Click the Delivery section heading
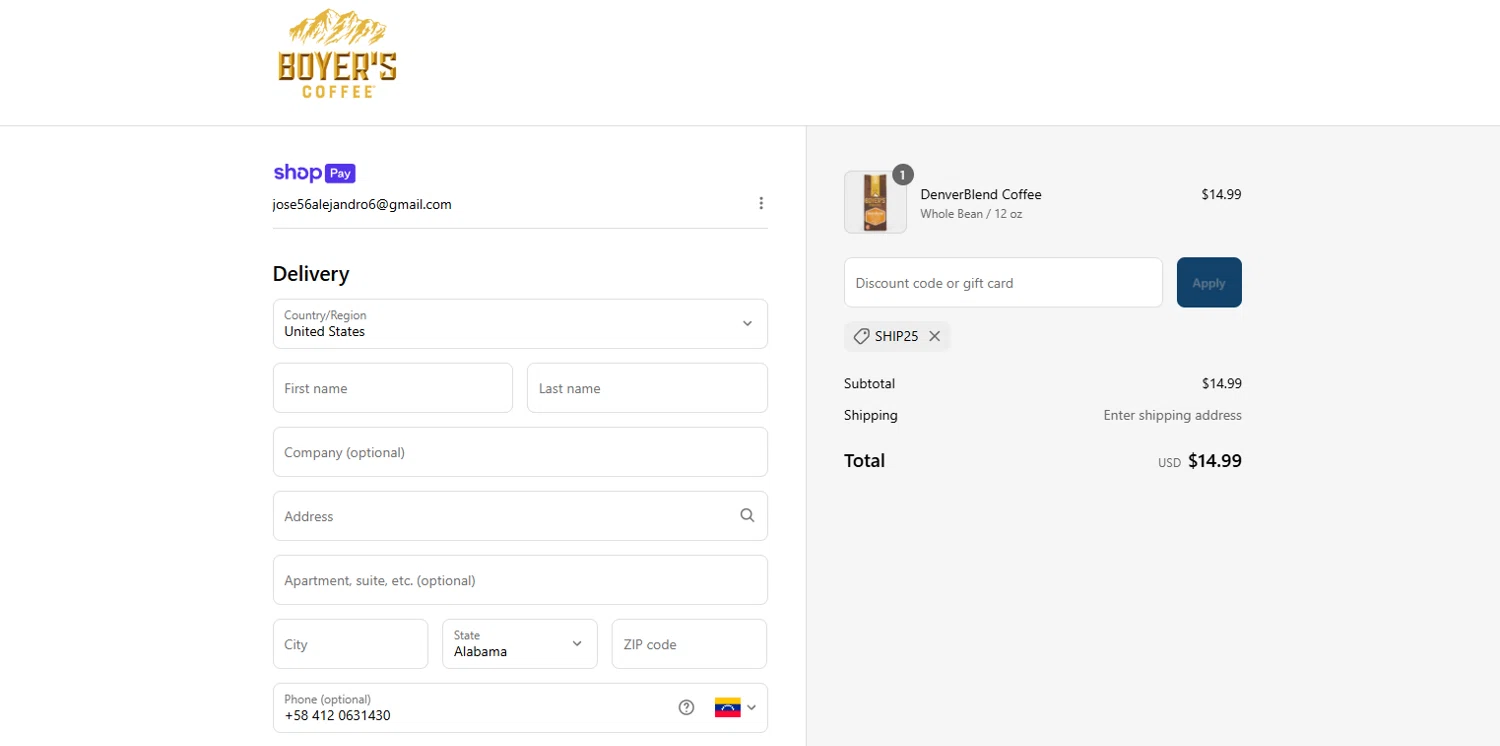Viewport: 1500px width, 746px height. tap(311, 274)
